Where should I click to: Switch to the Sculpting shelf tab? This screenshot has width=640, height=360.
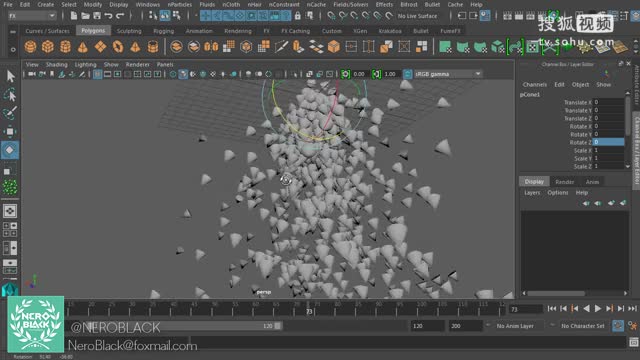(129, 31)
